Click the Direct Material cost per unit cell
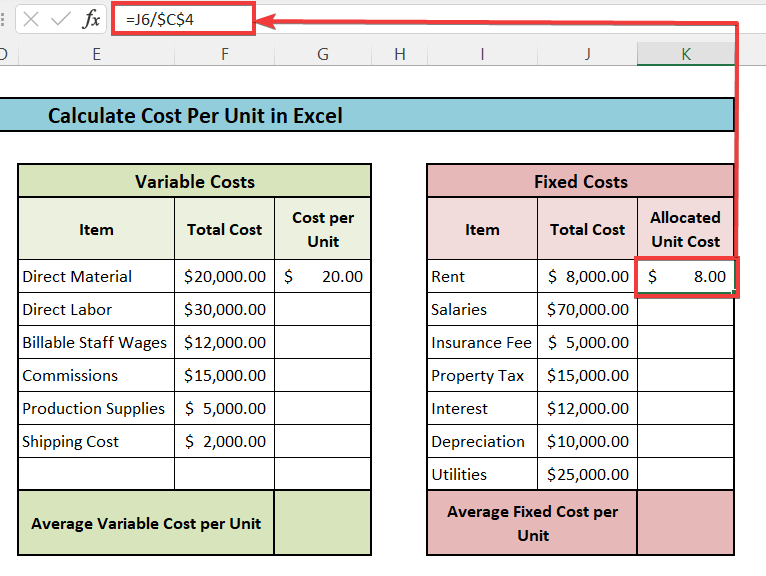The image size is (766, 576). pyautogui.click(x=322, y=277)
